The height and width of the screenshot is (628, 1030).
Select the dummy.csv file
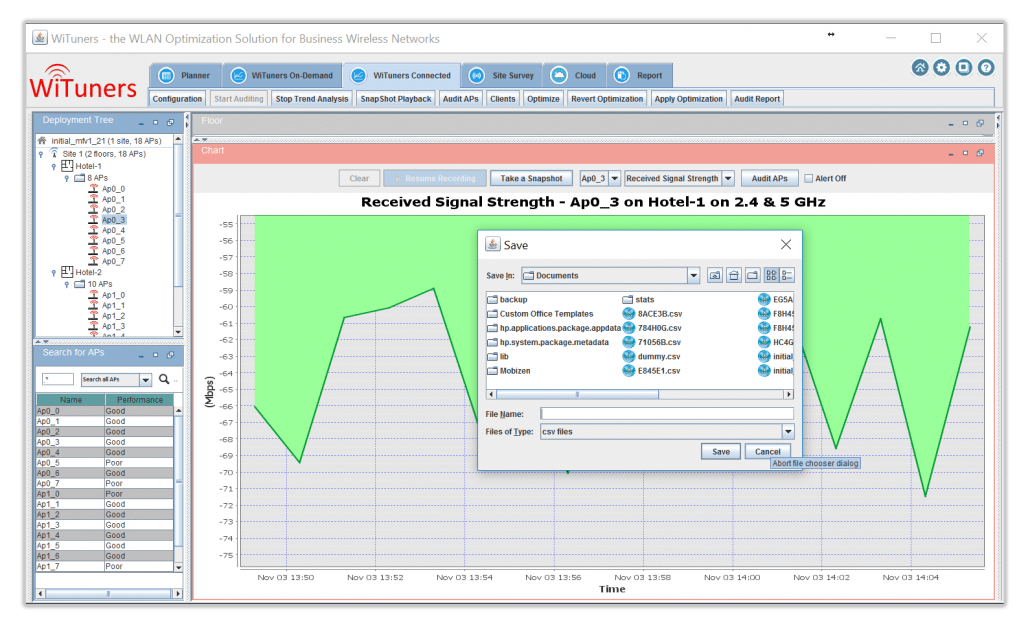click(x=651, y=357)
